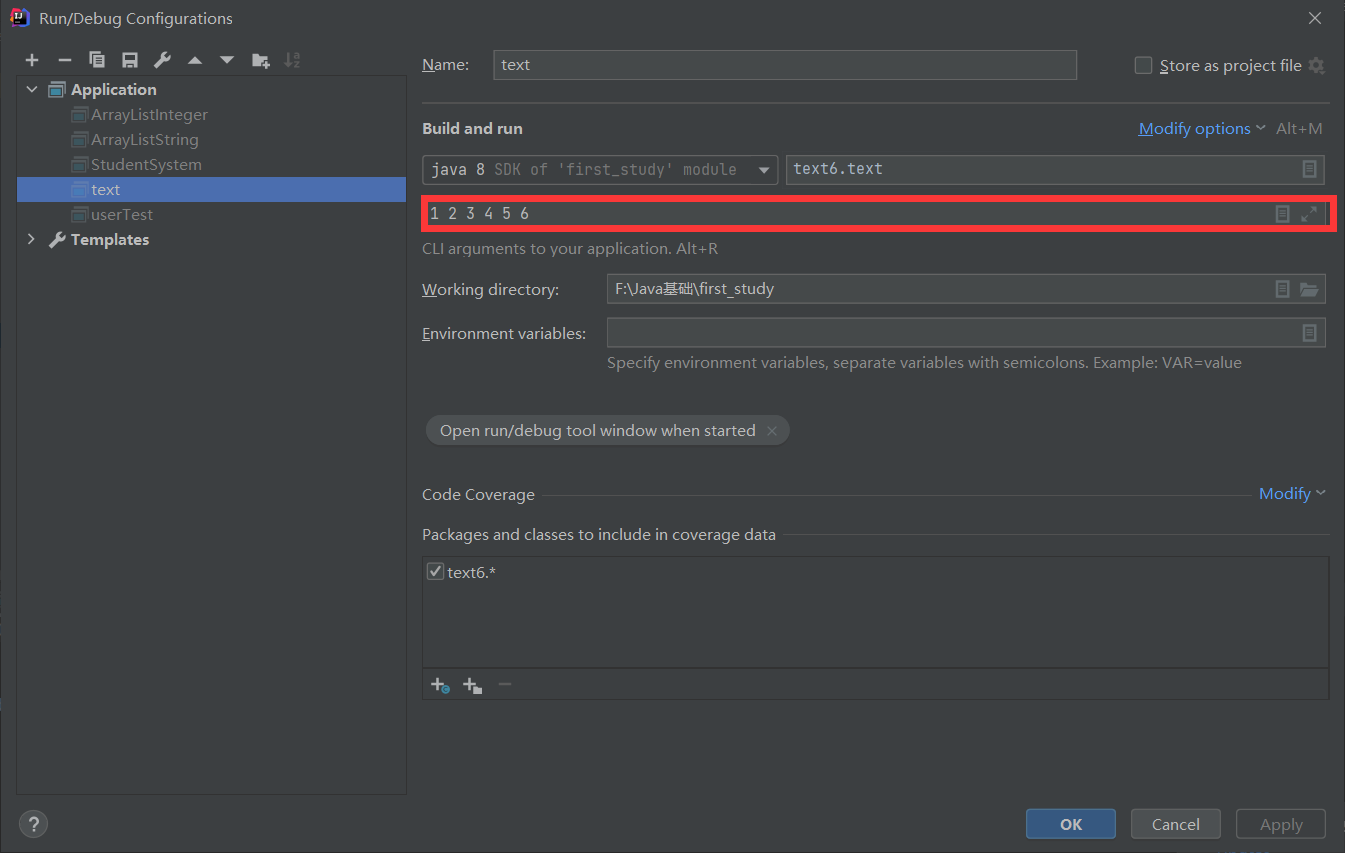Collapse the Application node

(32, 89)
